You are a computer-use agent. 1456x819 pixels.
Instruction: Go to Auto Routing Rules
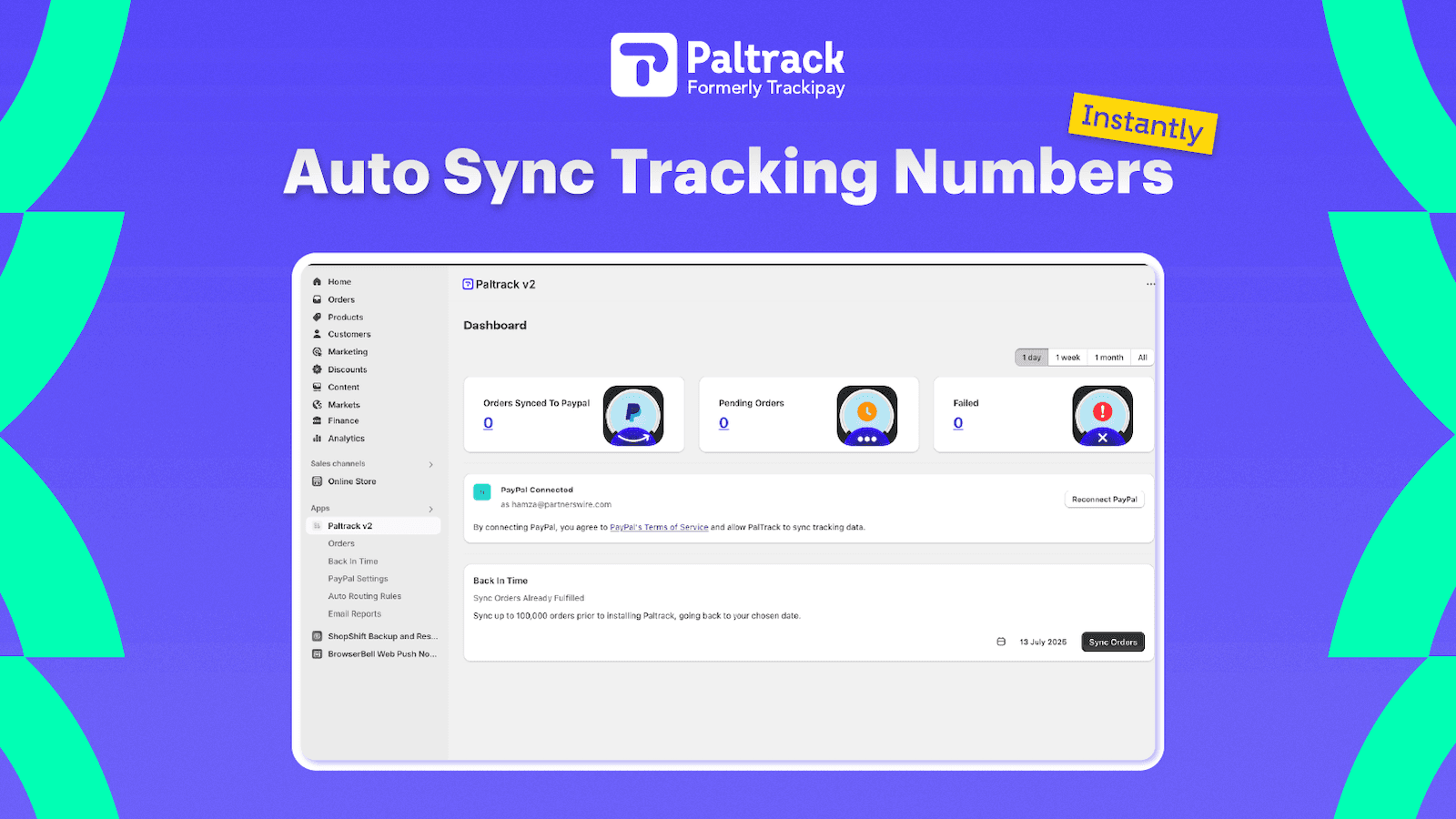point(363,596)
